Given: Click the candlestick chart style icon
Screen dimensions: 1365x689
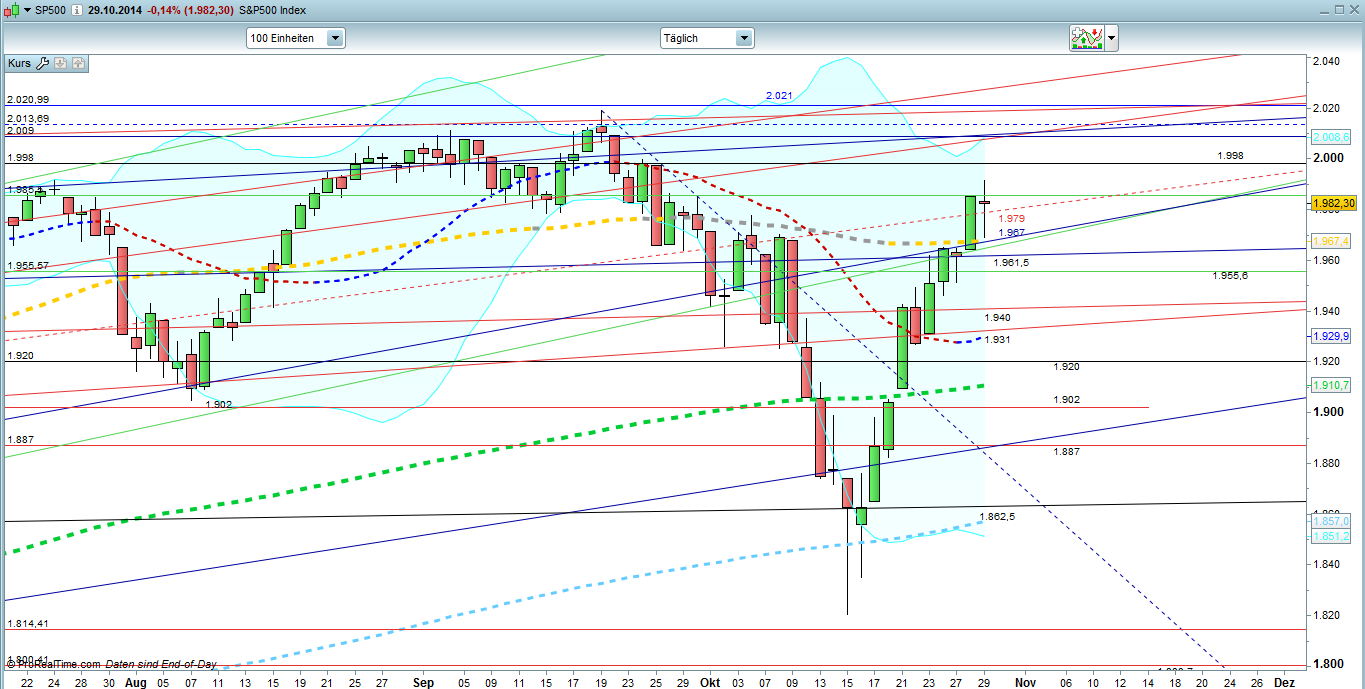Looking at the screenshot, I should [11, 9].
